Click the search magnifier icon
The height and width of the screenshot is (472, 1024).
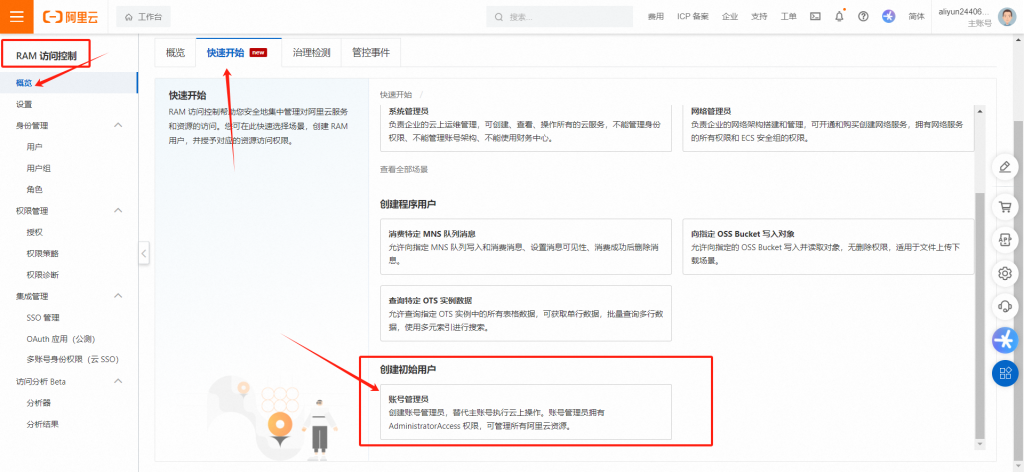click(499, 17)
